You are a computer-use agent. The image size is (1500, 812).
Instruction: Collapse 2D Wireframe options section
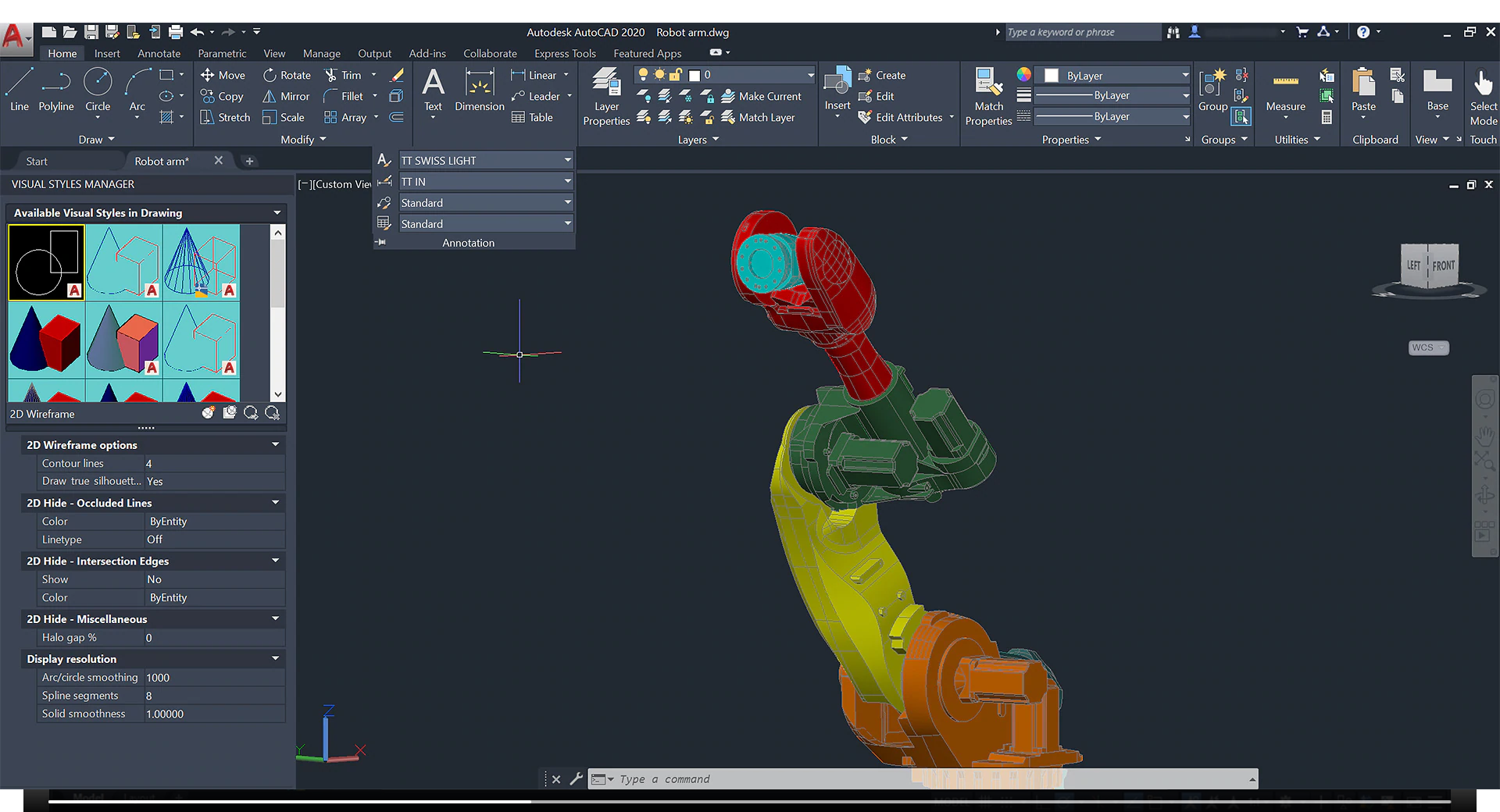pos(275,444)
